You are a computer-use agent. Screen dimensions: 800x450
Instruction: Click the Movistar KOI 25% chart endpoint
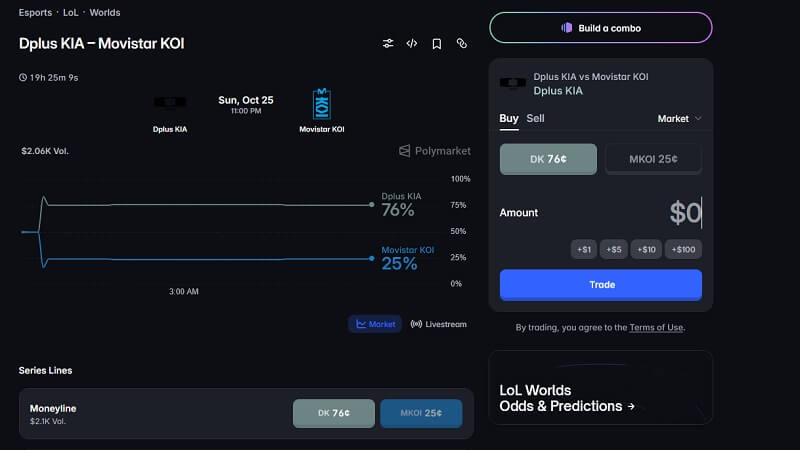click(x=371, y=258)
